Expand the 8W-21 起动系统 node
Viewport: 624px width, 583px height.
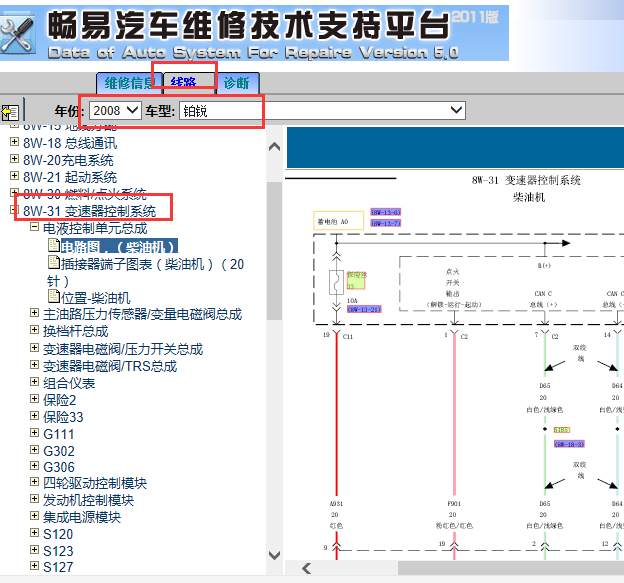point(14,175)
